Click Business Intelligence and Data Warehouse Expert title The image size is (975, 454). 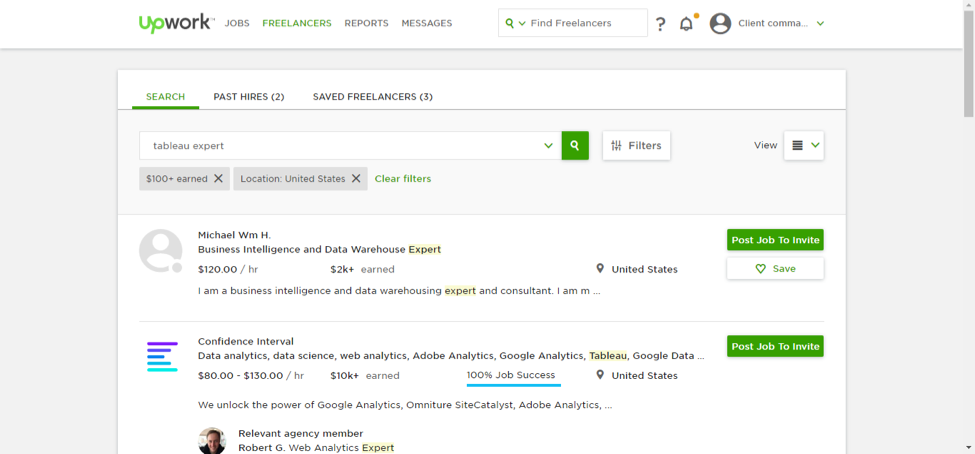point(319,249)
